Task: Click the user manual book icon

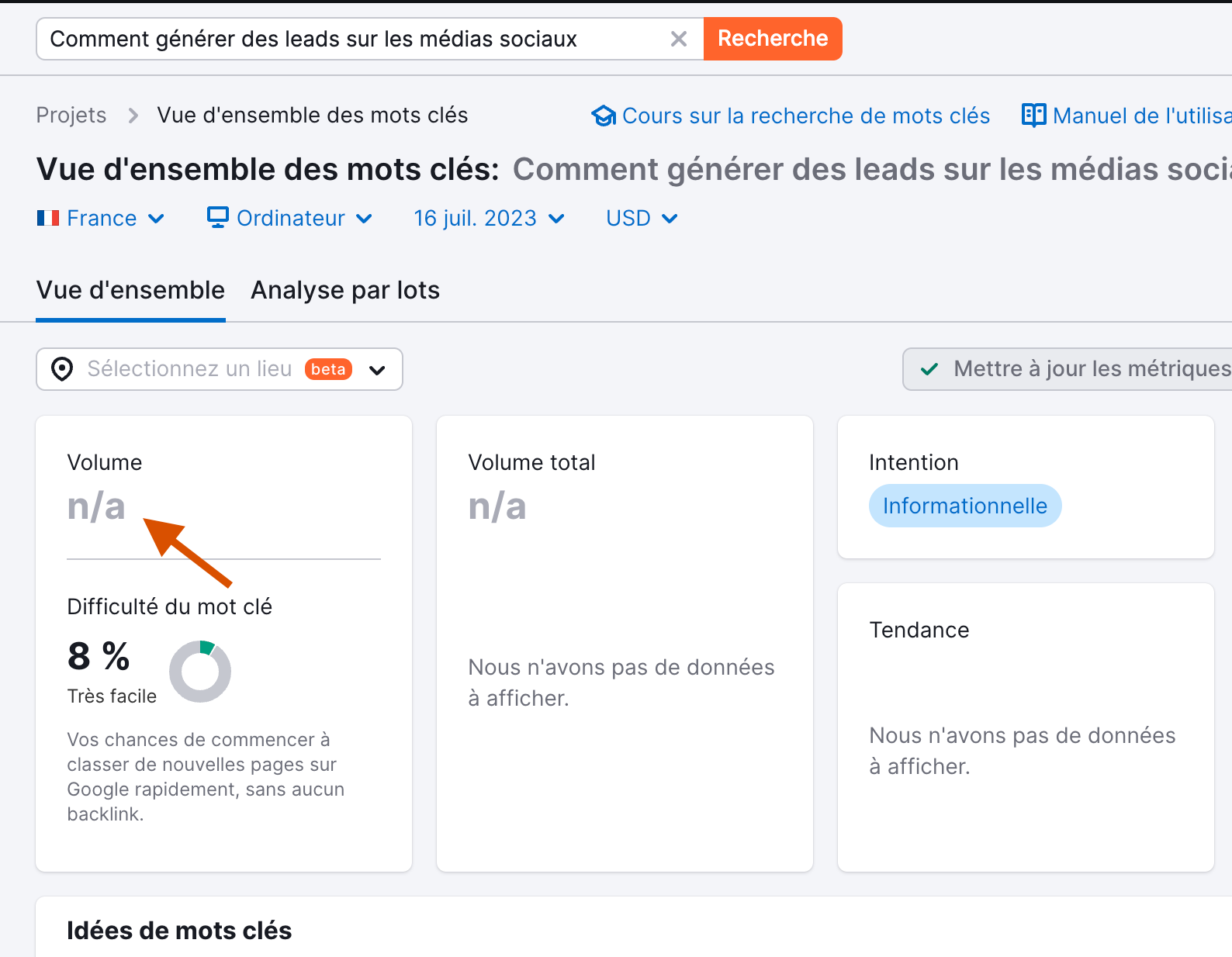Action: click(x=1033, y=115)
